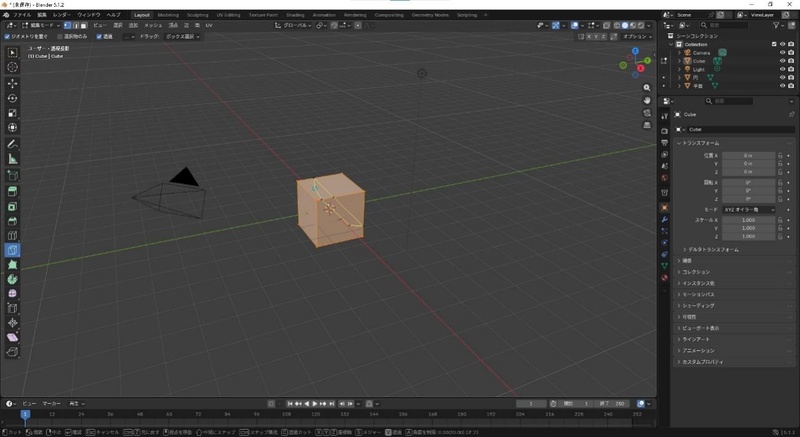Expand the delta transform panel
The width and height of the screenshot is (800, 437).
[711, 249]
